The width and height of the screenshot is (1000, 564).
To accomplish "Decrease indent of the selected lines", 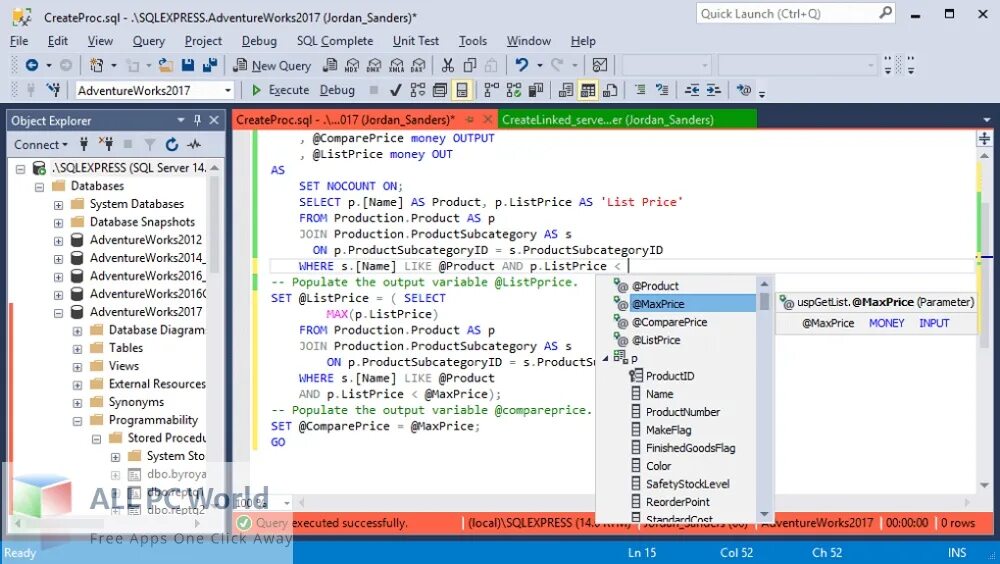I will coord(692,90).
